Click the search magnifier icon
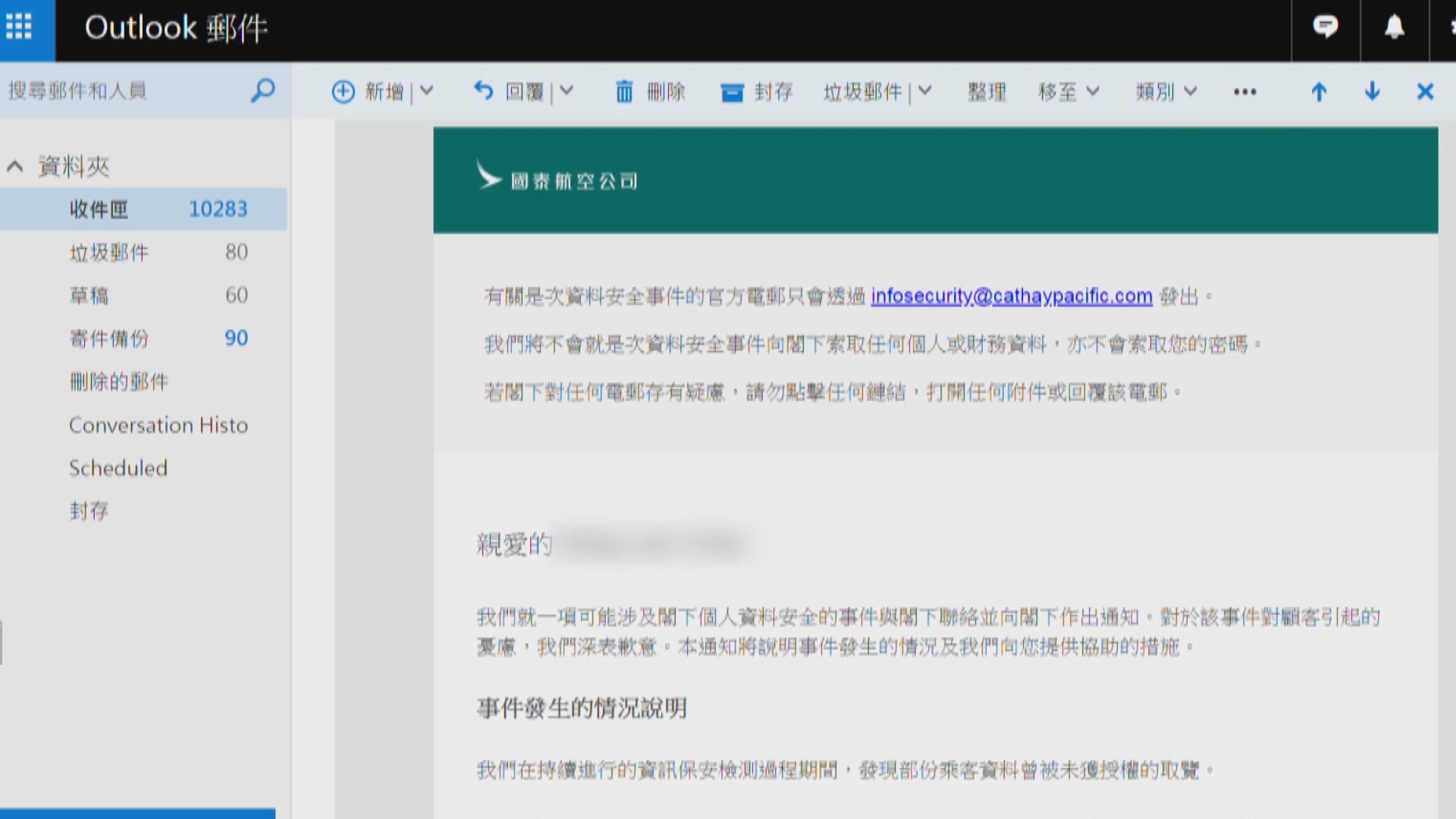This screenshot has height=819, width=1456. pyautogui.click(x=262, y=90)
